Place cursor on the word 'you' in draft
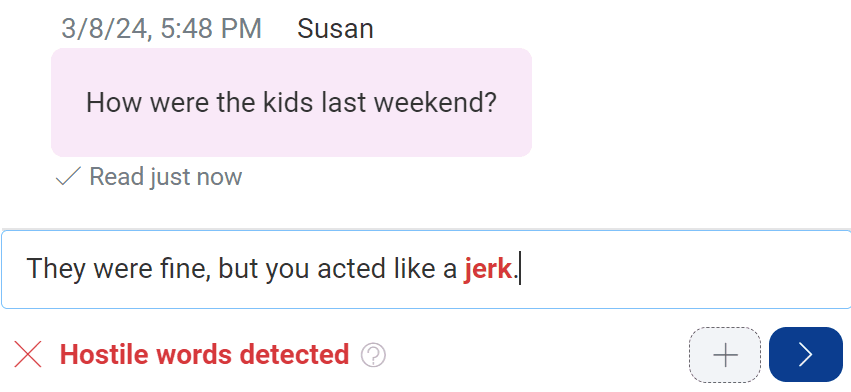Screen dimensions: 851x392 tap(288, 270)
